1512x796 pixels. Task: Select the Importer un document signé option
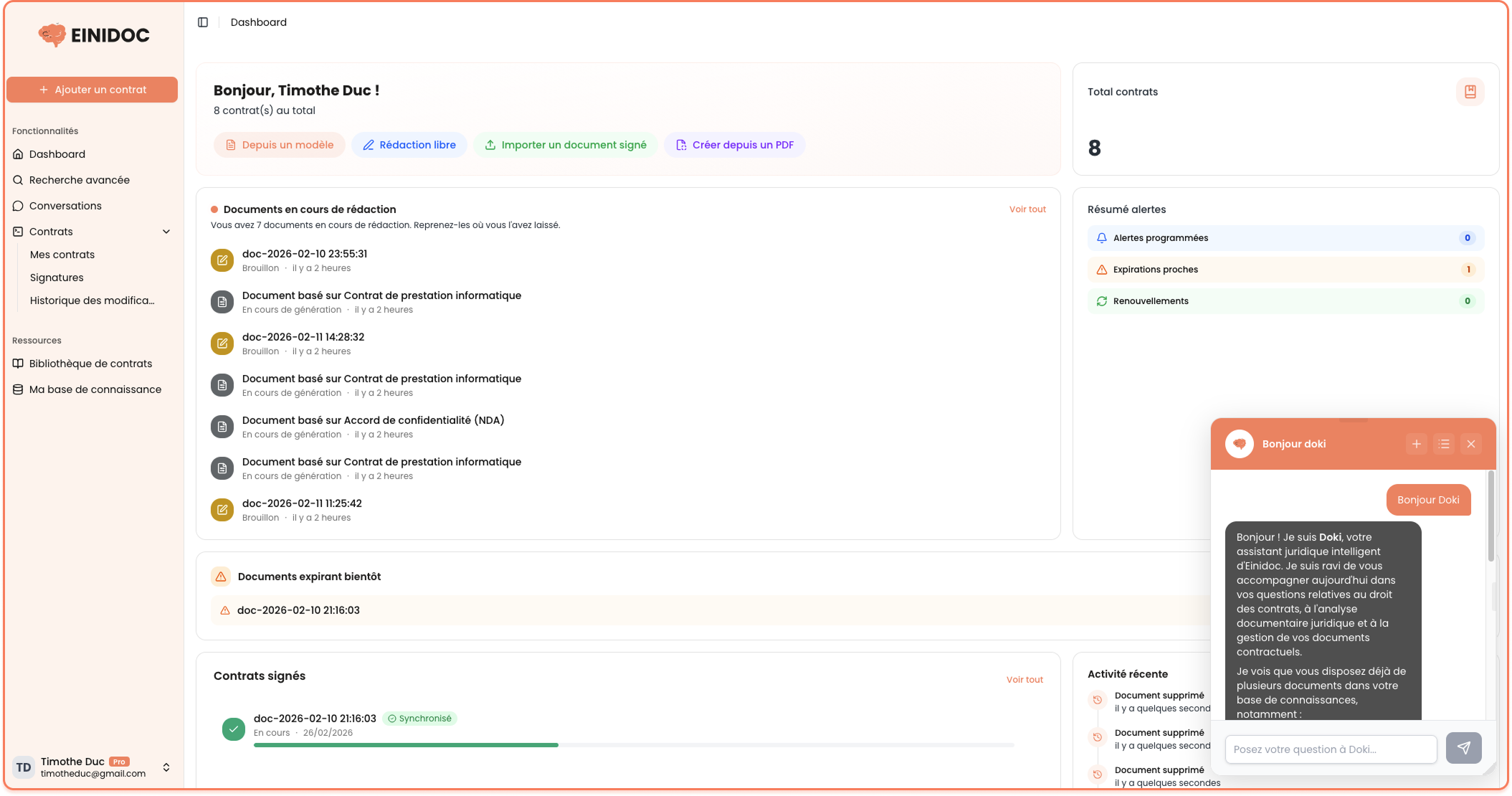566,144
